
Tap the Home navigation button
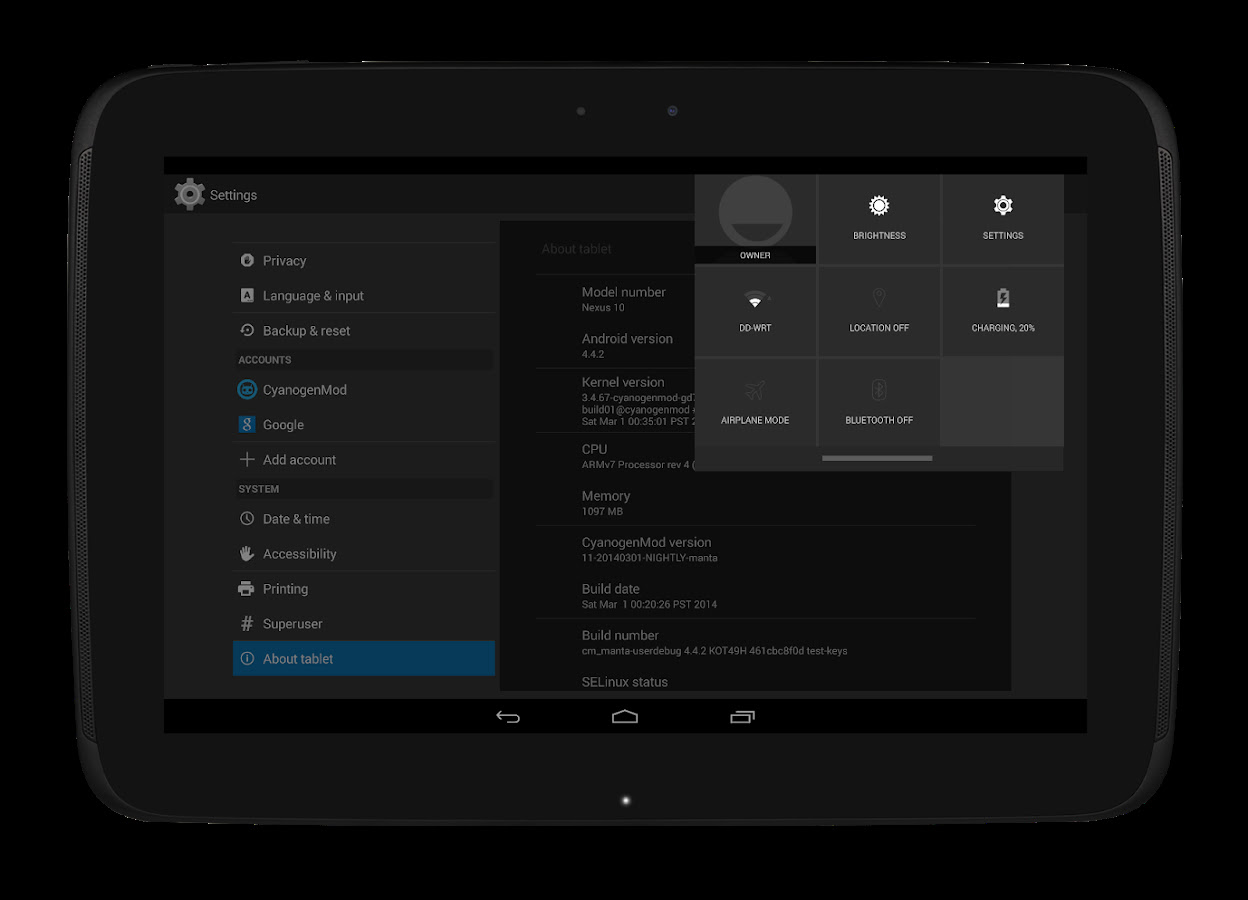(625, 716)
